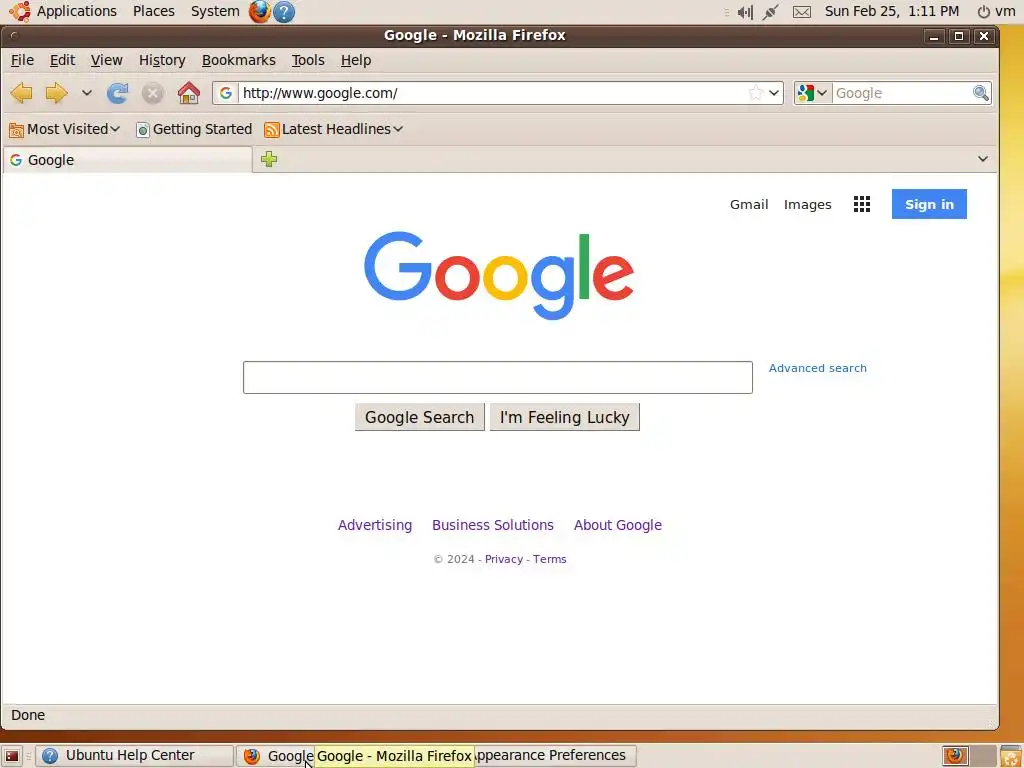
Task: Click the Google favicon in the address bar
Action: (x=226, y=93)
